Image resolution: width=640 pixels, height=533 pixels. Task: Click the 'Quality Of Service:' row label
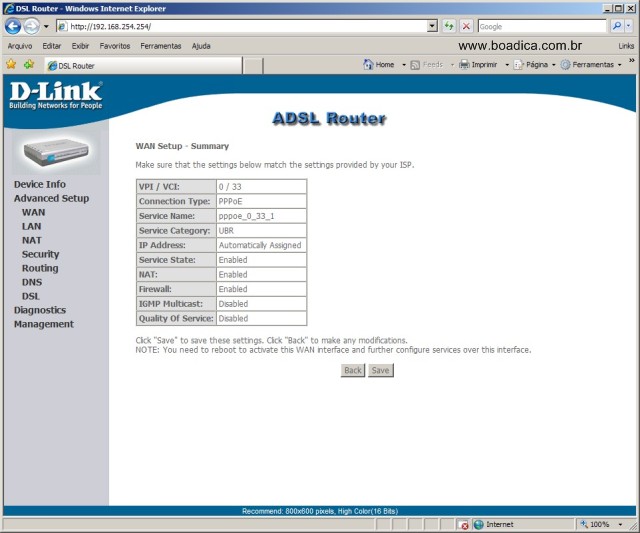(x=176, y=319)
